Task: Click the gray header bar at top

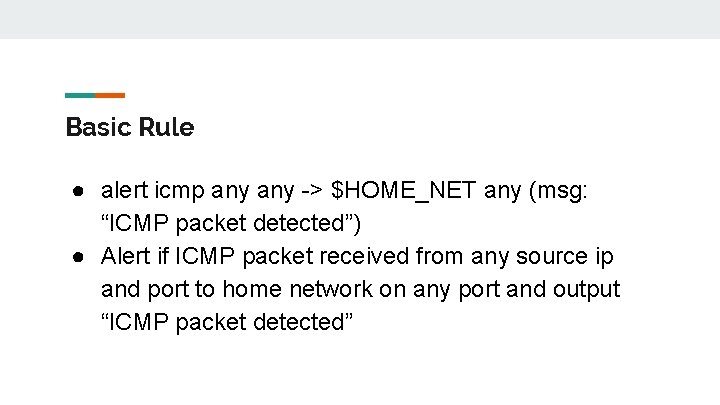Action: tap(360, 19)
